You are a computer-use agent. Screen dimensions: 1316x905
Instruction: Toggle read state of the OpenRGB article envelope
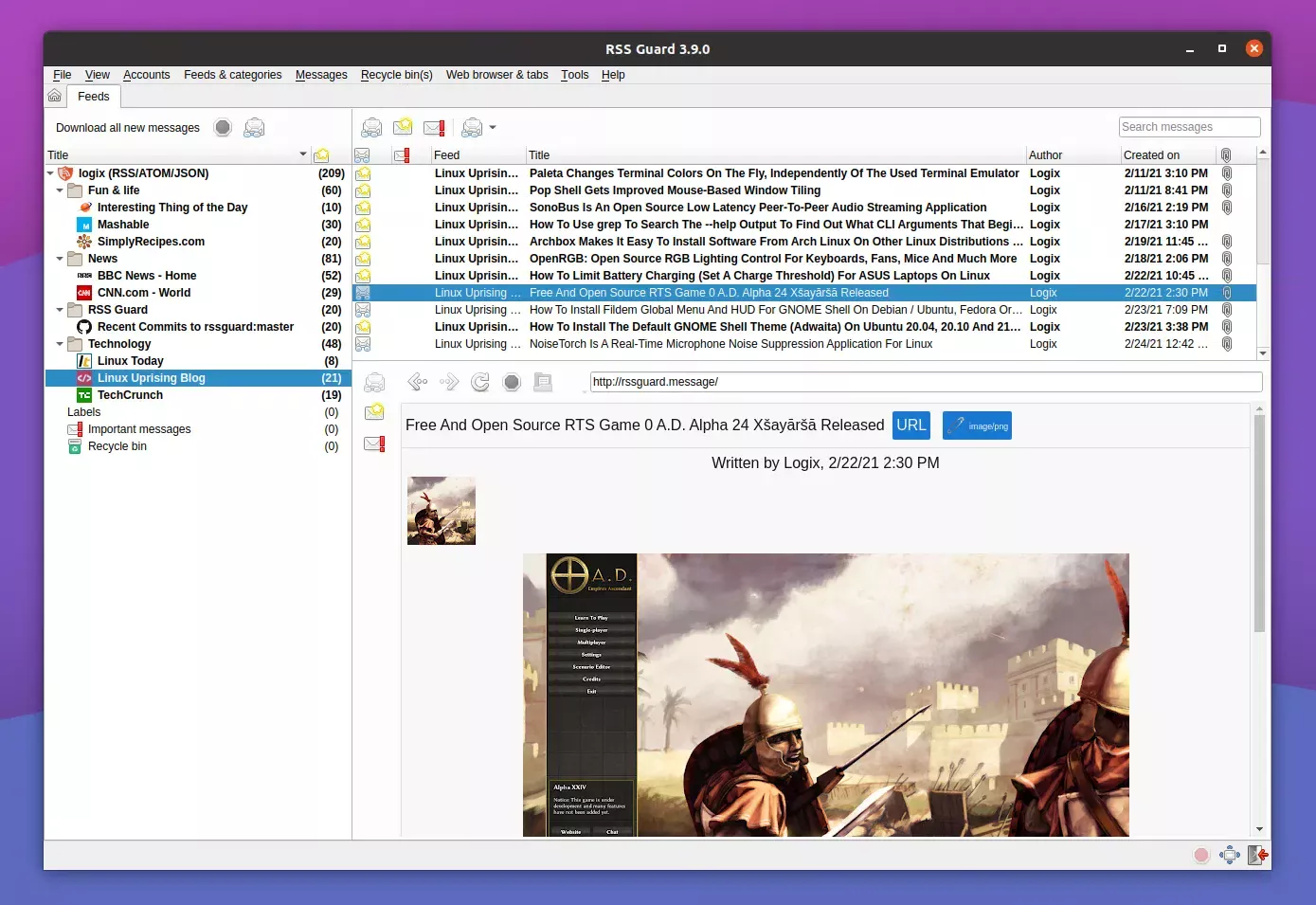363,259
